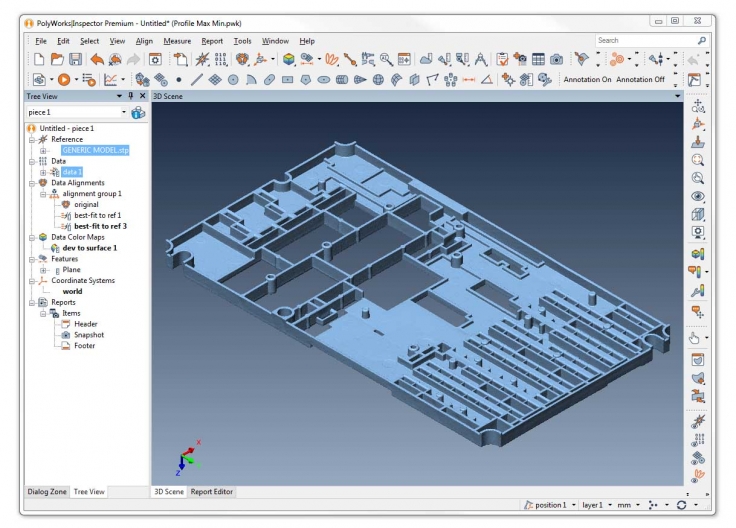Turn Annotation Off
The image size is (736, 528).
pos(638,79)
